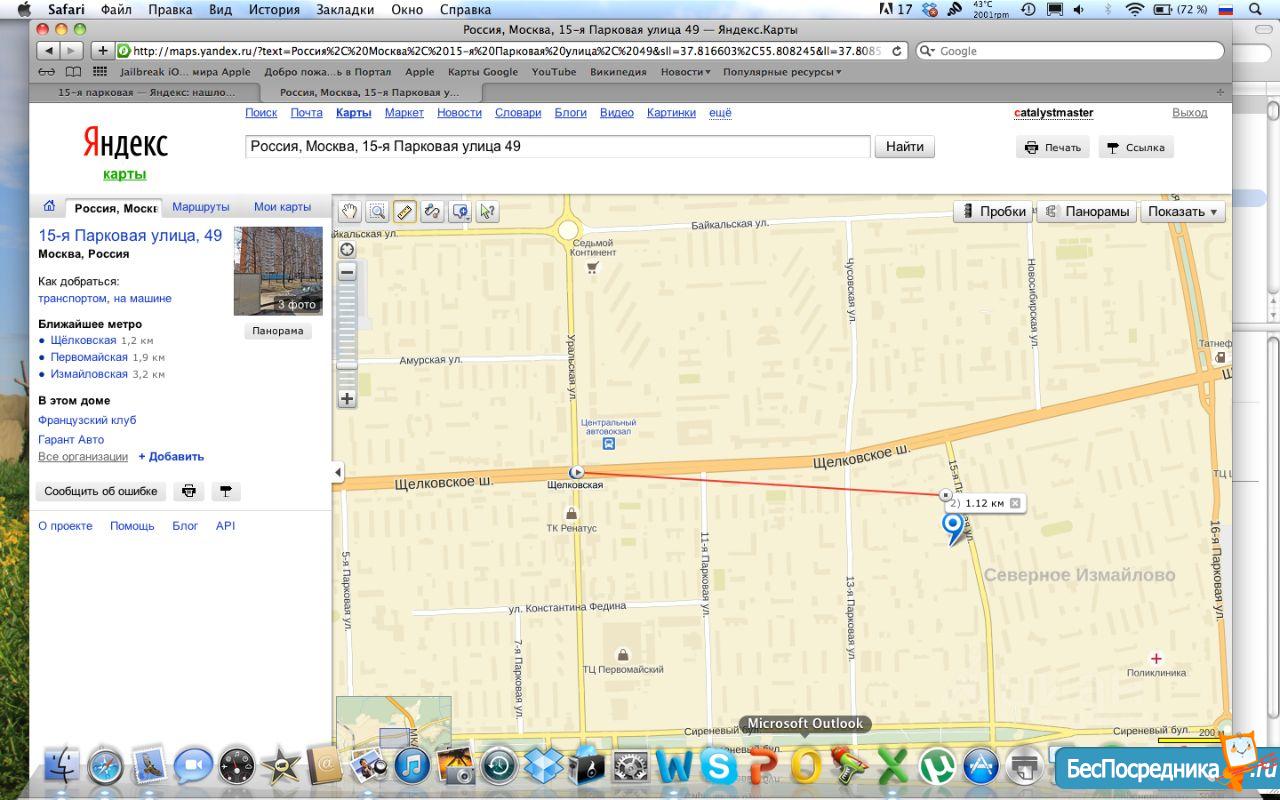
Task: Click the info pointer question tool
Action: click(x=487, y=211)
